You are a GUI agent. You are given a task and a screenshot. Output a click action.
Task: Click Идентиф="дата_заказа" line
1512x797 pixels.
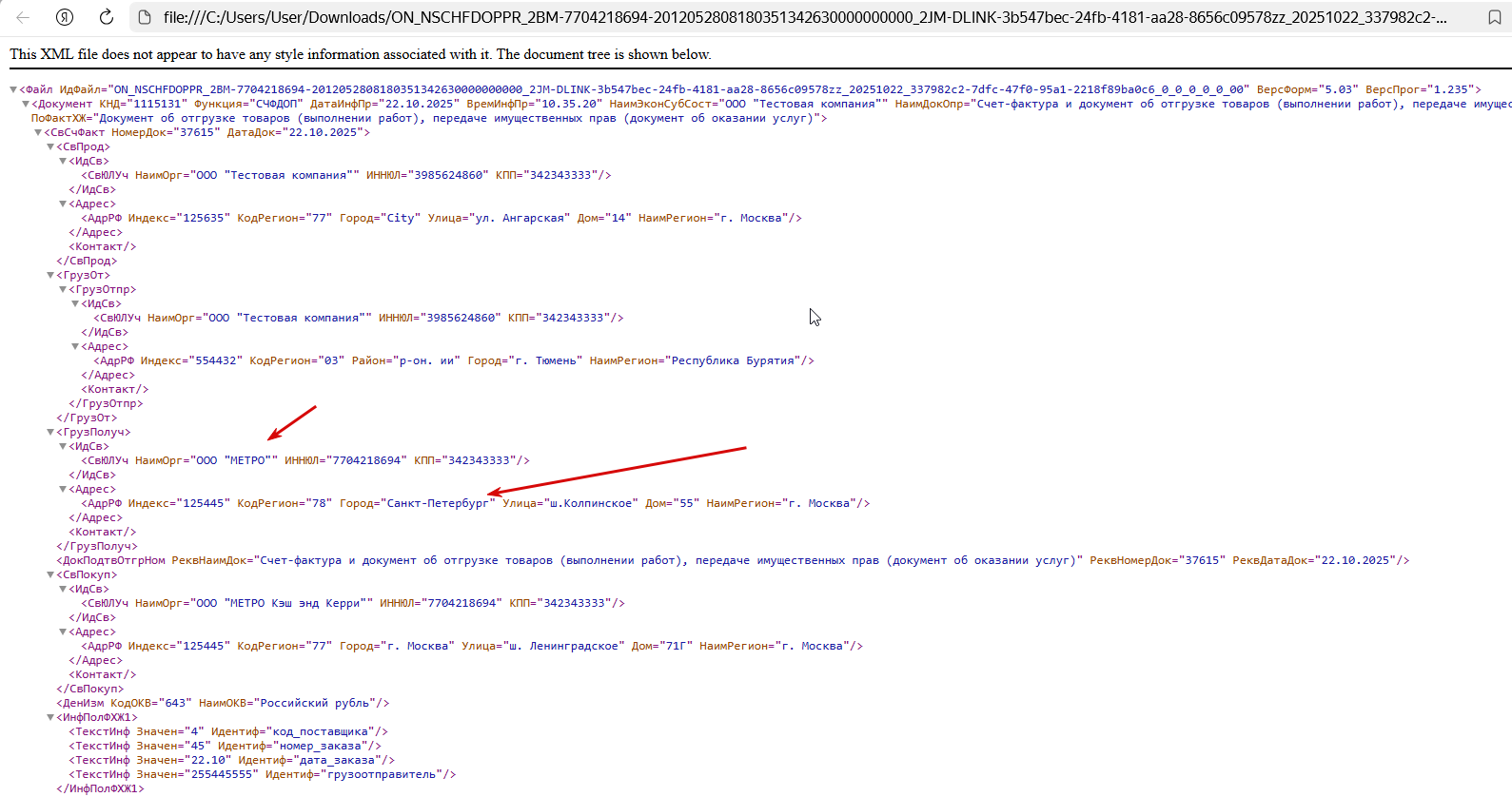[x=231, y=760]
